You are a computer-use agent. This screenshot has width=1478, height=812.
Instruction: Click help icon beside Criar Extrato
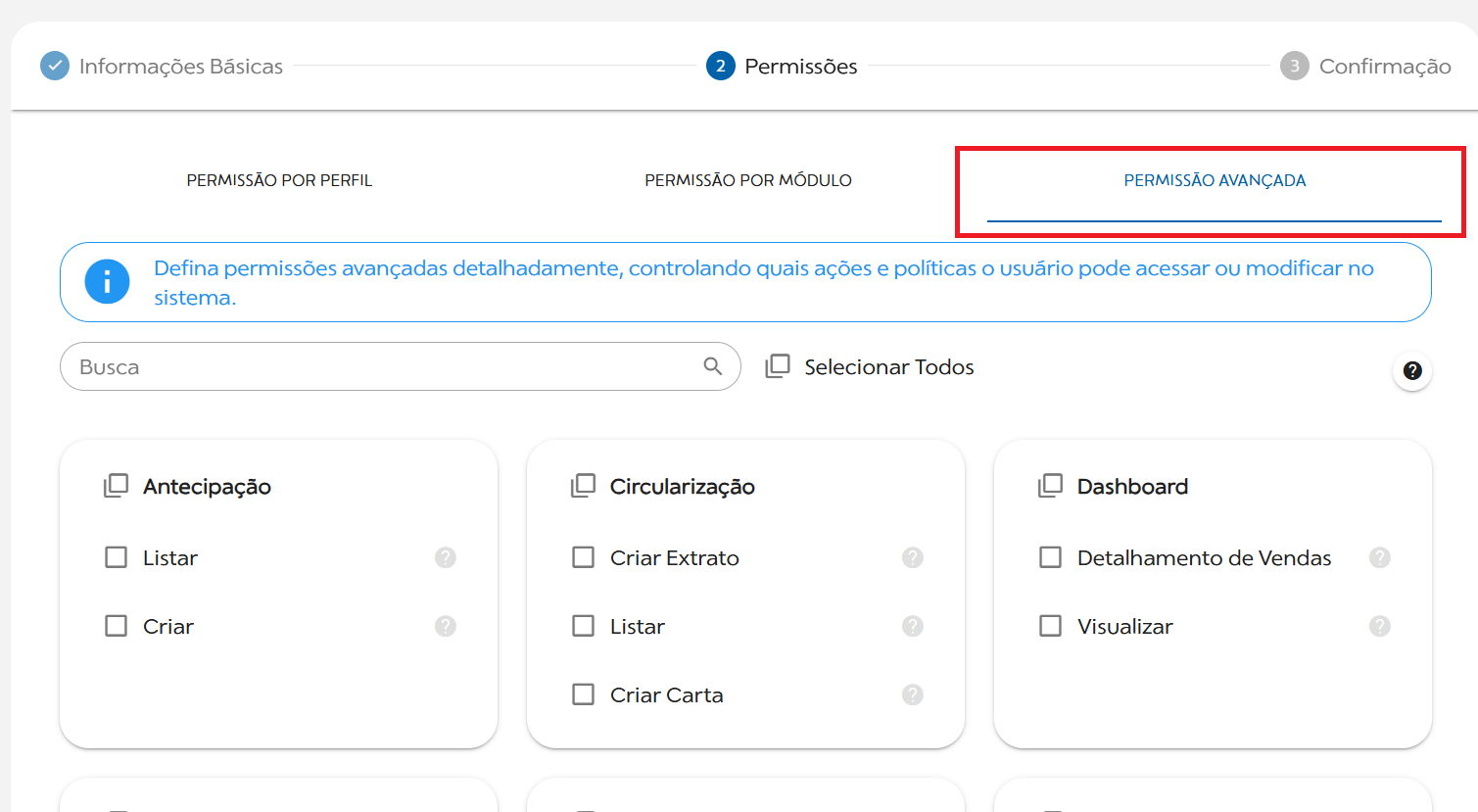pos(912,557)
